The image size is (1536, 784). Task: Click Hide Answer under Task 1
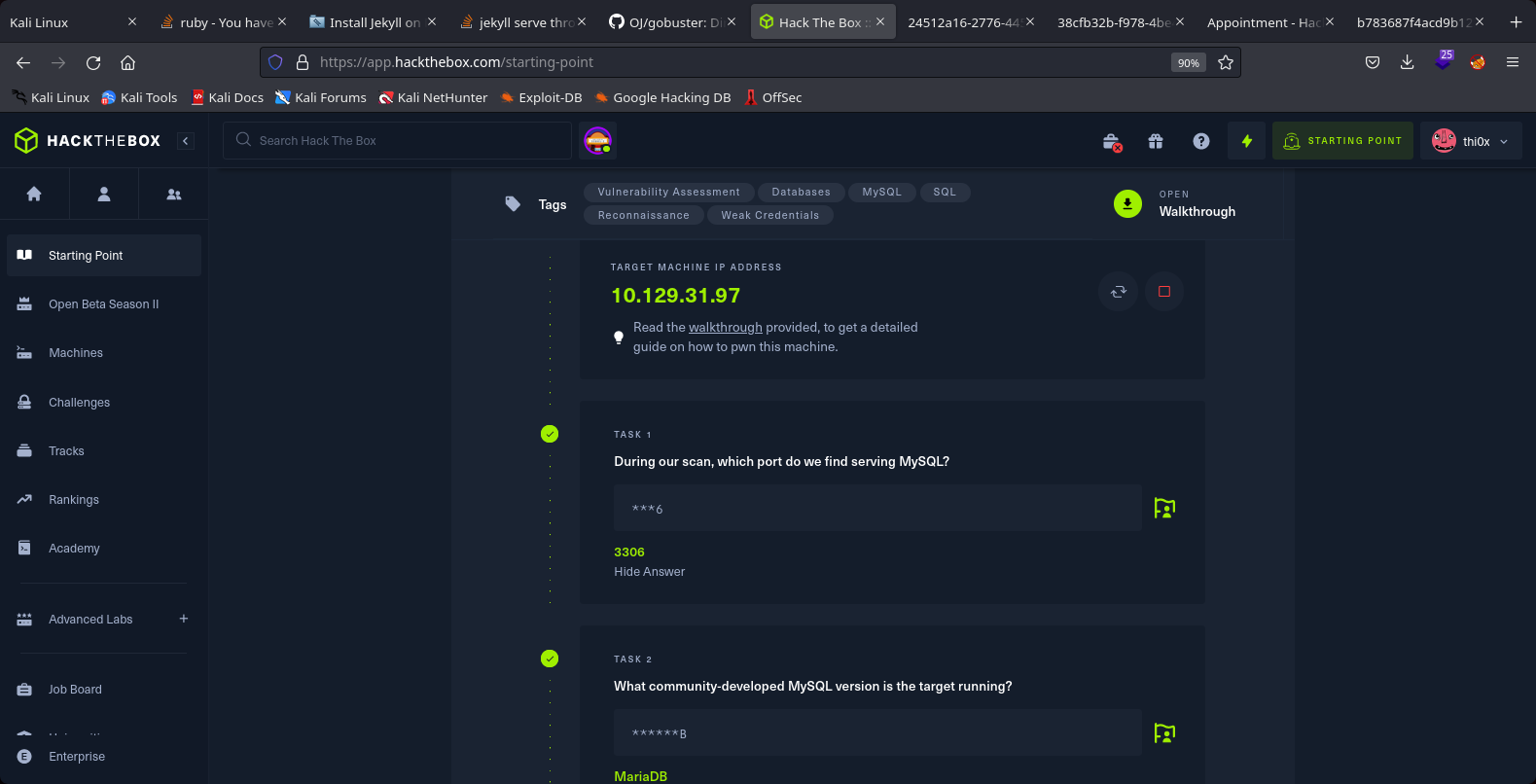pos(649,572)
